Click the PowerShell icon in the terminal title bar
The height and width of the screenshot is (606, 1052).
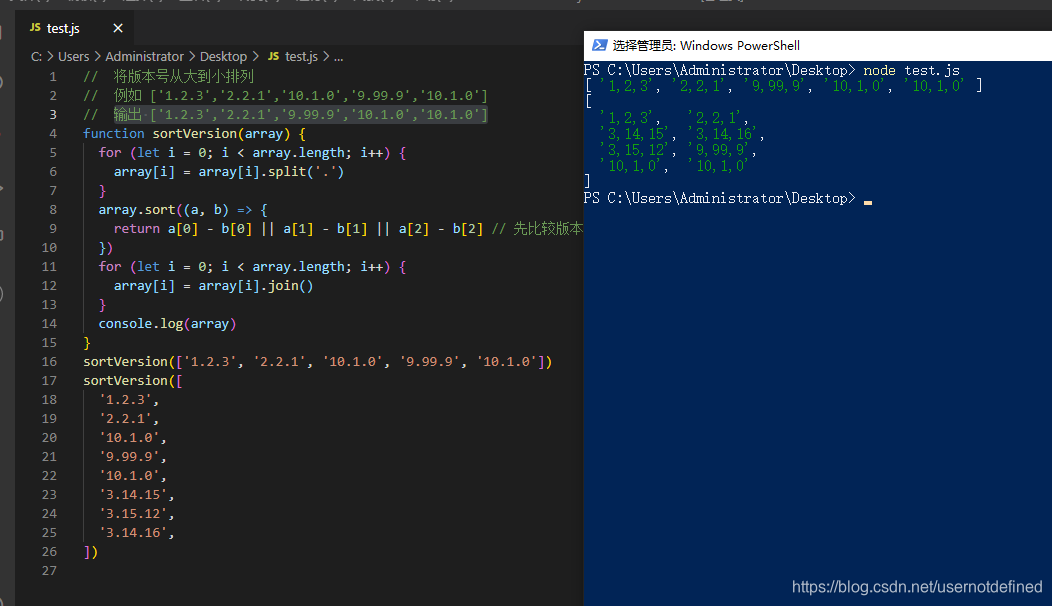point(599,45)
